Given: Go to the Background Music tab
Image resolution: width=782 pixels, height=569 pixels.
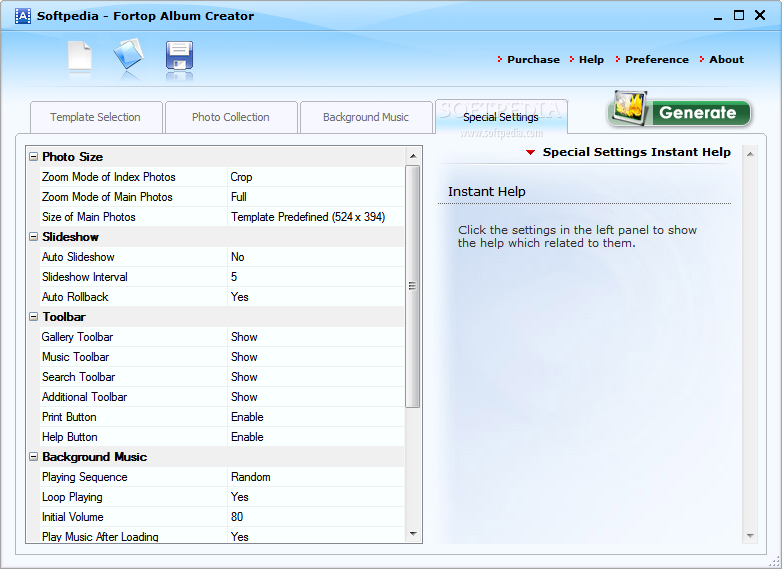Looking at the screenshot, I should pos(366,117).
